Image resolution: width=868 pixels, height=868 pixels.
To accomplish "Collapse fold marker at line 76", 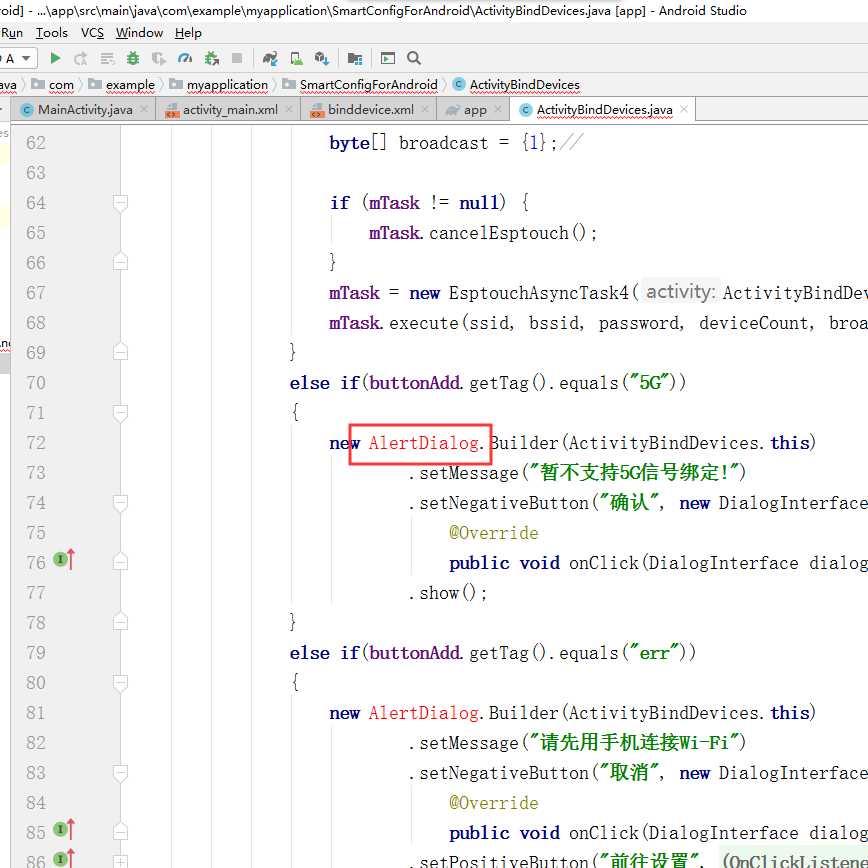I will click(120, 562).
